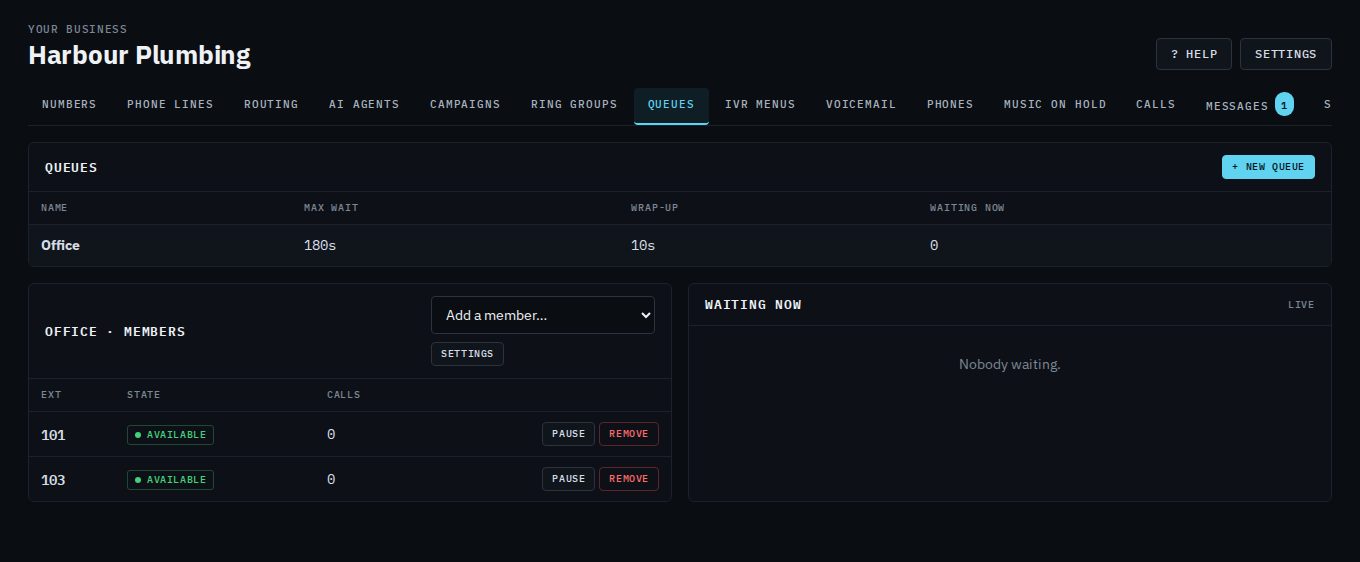Click Available status badge for 101
The width and height of the screenshot is (1360, 562).
click(170, 435)
